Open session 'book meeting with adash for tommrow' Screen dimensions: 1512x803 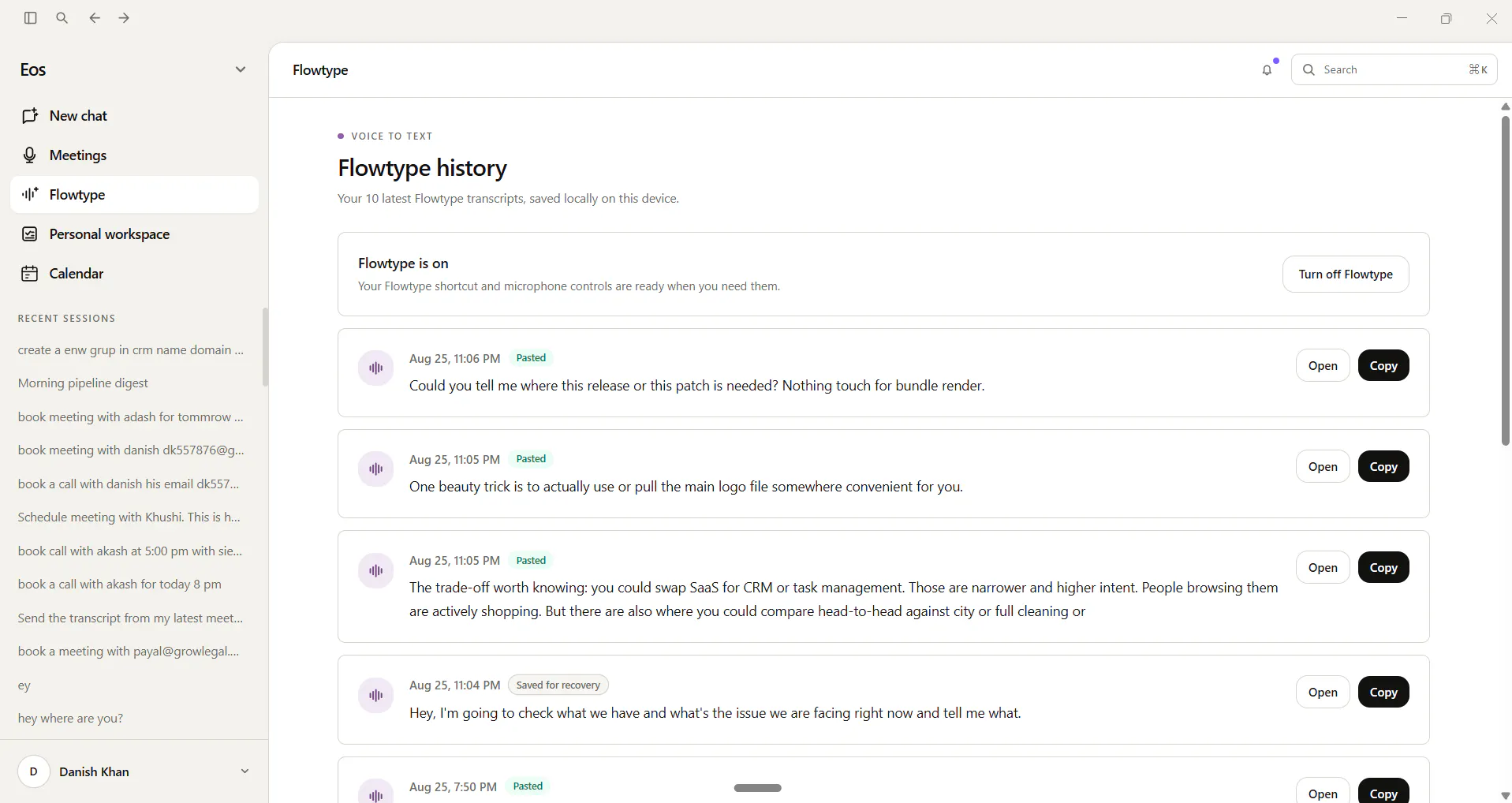pyautogui.click(x=131, y=417)
